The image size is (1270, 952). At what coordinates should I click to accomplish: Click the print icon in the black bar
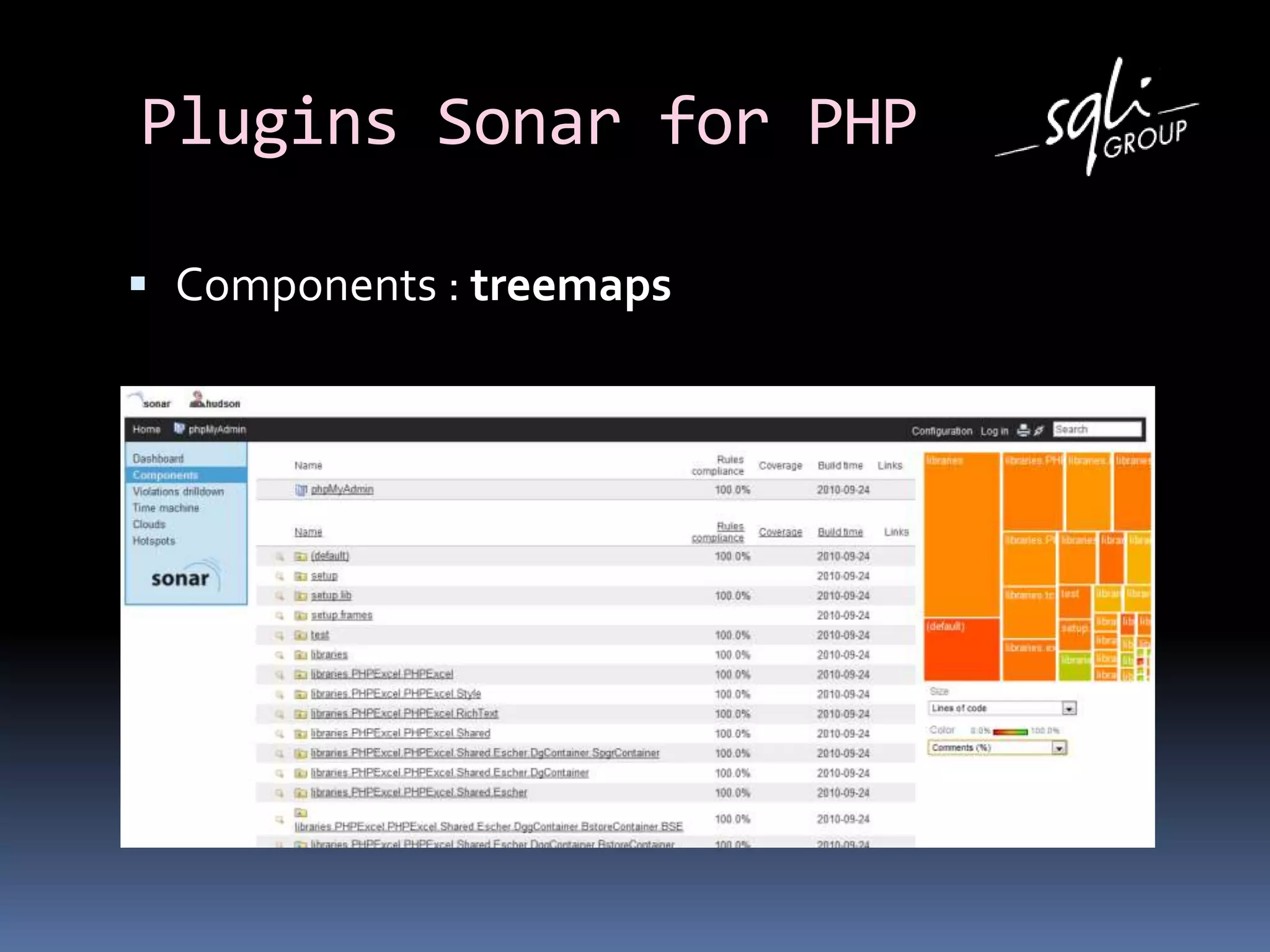[x=1023, y=430]
